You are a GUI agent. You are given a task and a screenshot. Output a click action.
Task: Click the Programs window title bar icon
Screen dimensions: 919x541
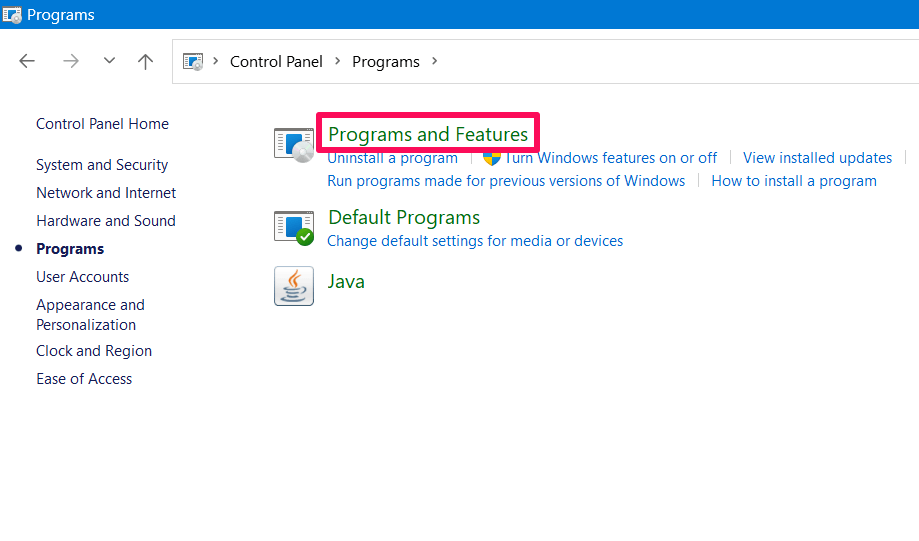pos(12,15)
